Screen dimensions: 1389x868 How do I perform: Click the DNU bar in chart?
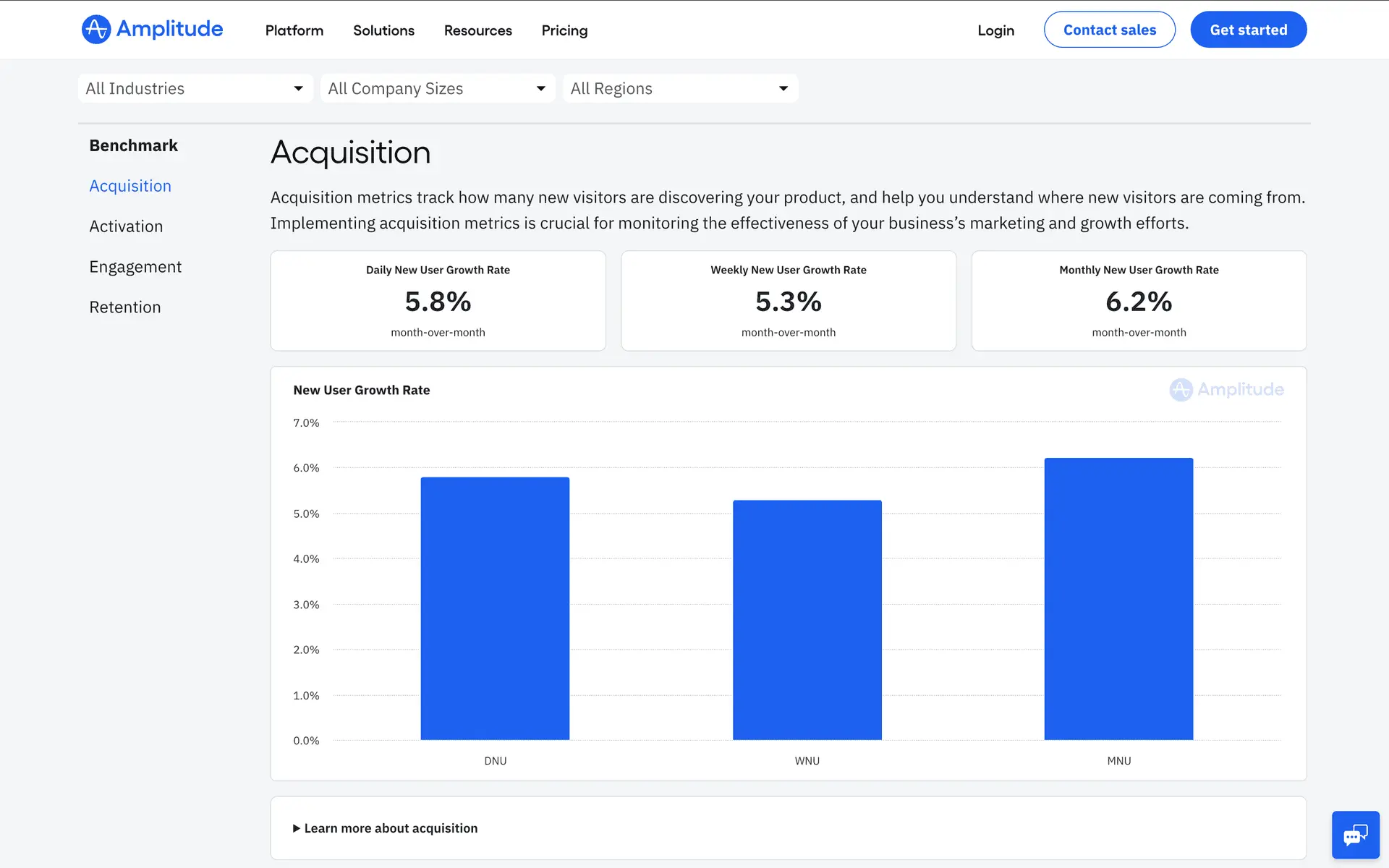[x=495, y=608]
